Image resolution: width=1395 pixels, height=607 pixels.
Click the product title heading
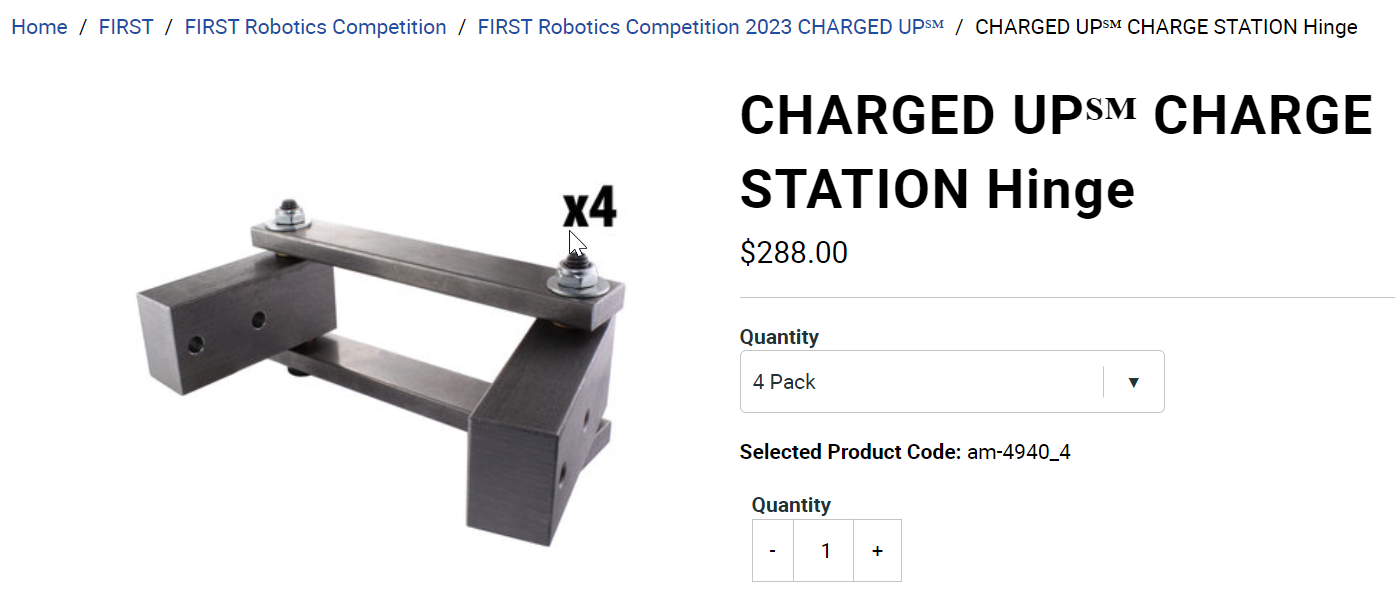click(x=1056, y=151)
